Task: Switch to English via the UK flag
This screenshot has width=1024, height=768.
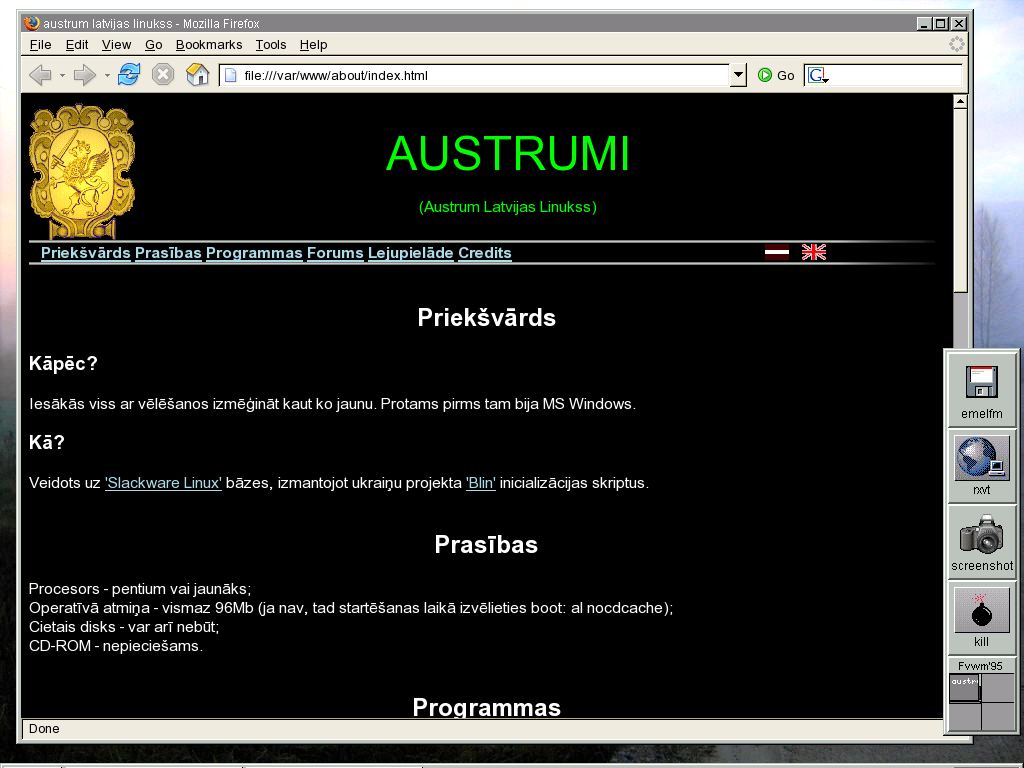Action: [x=814, y=252]
